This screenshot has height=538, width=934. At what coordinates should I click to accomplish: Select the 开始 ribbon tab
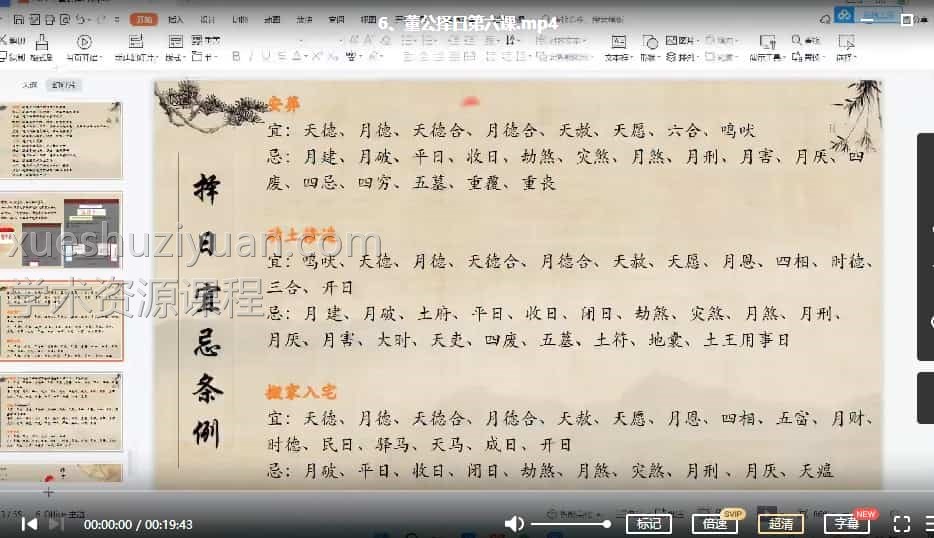pos(144,19)
